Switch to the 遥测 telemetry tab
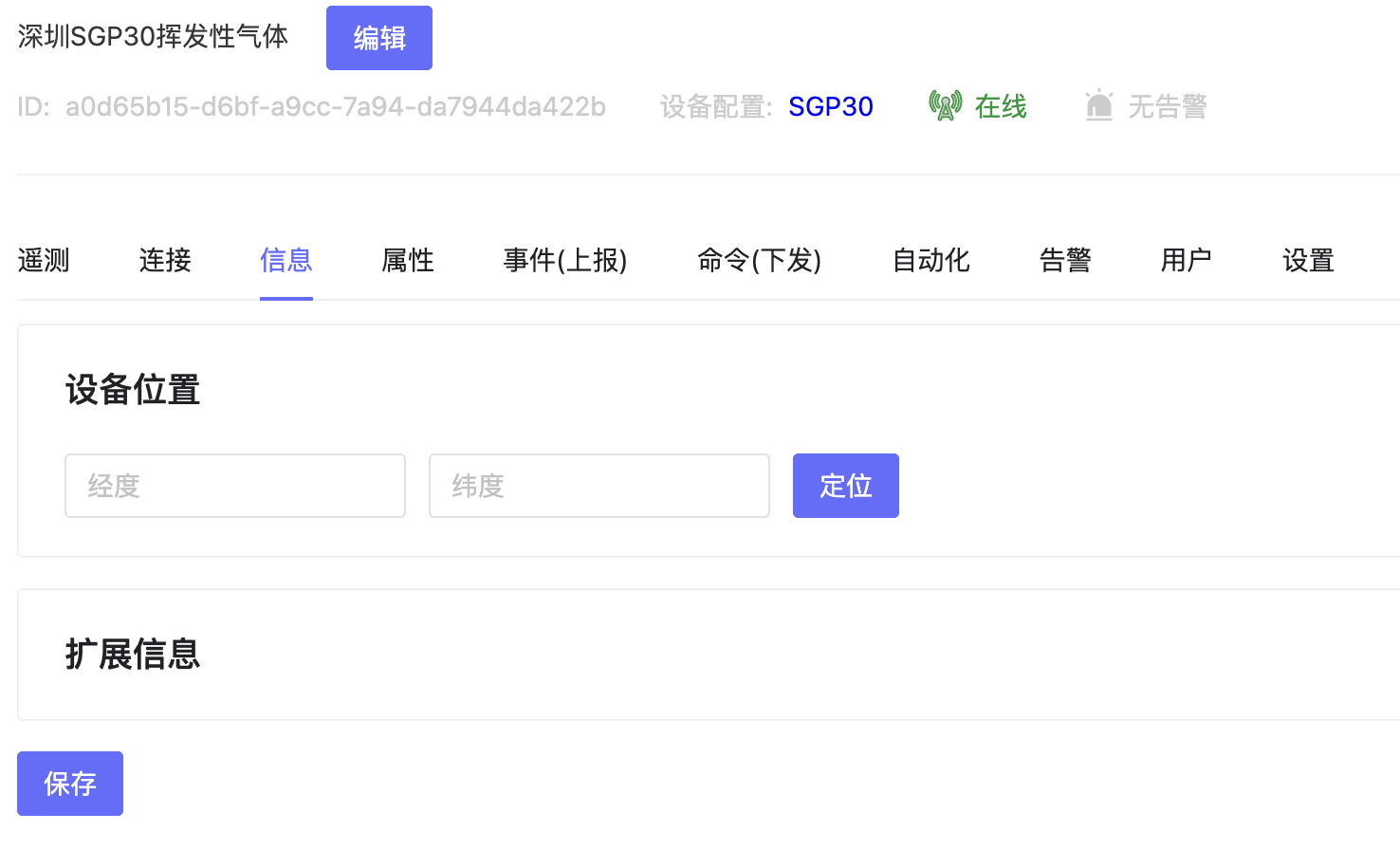The height and width of the screenshot is (850, 1400). 44,260
